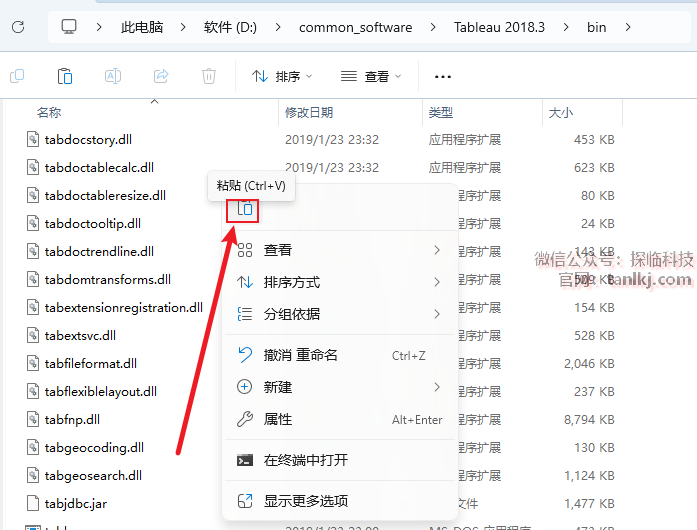Click the tabgeocoding.dll file icon

point(33,447)
